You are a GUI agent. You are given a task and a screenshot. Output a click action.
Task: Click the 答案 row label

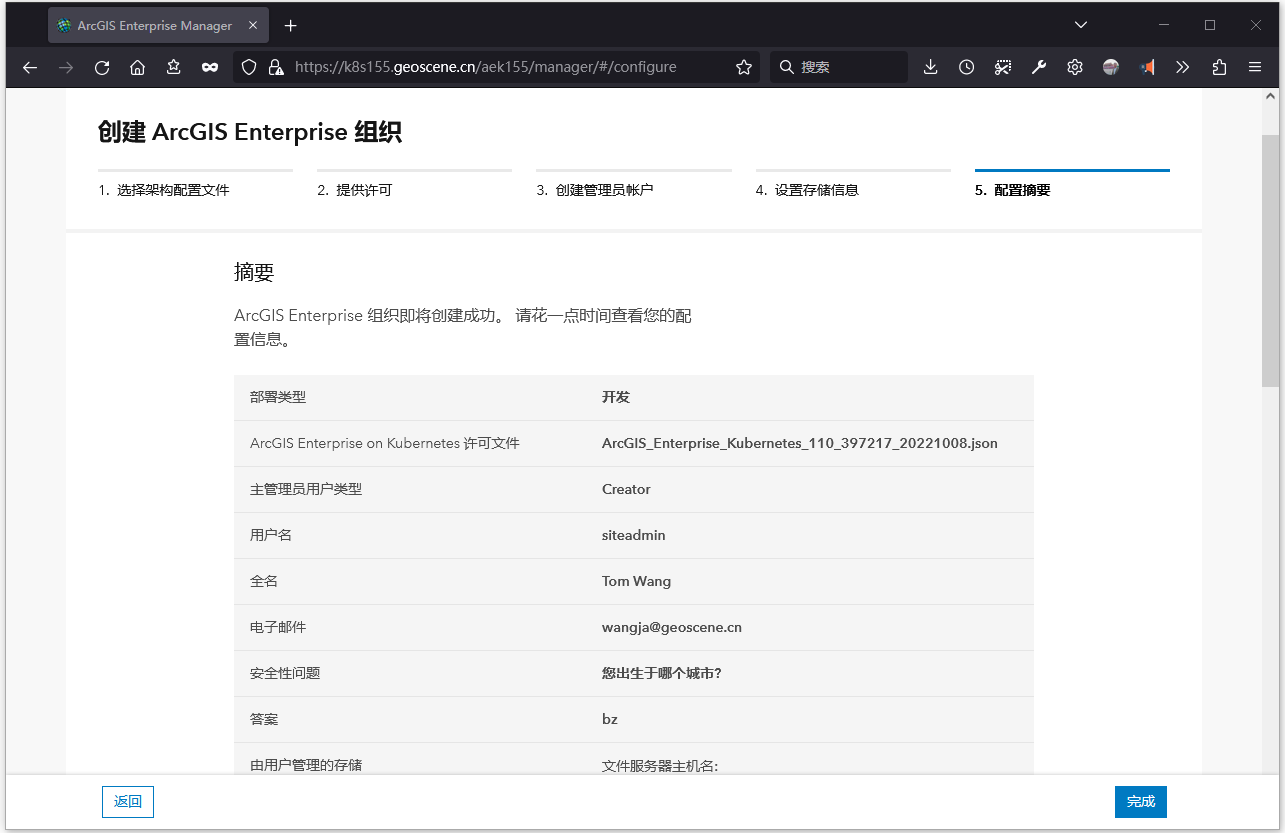[x=264, y=719]
